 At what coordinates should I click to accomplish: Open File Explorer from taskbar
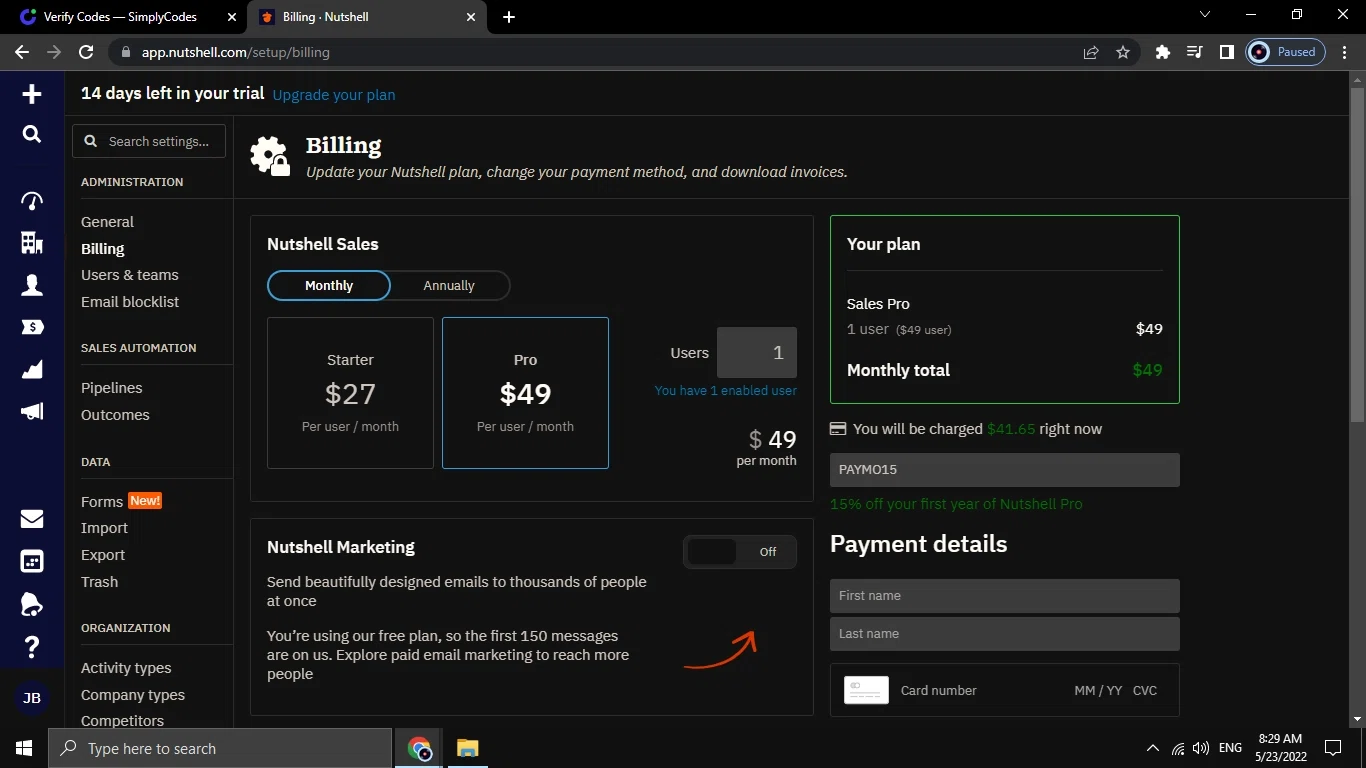[x=467, y=748]
